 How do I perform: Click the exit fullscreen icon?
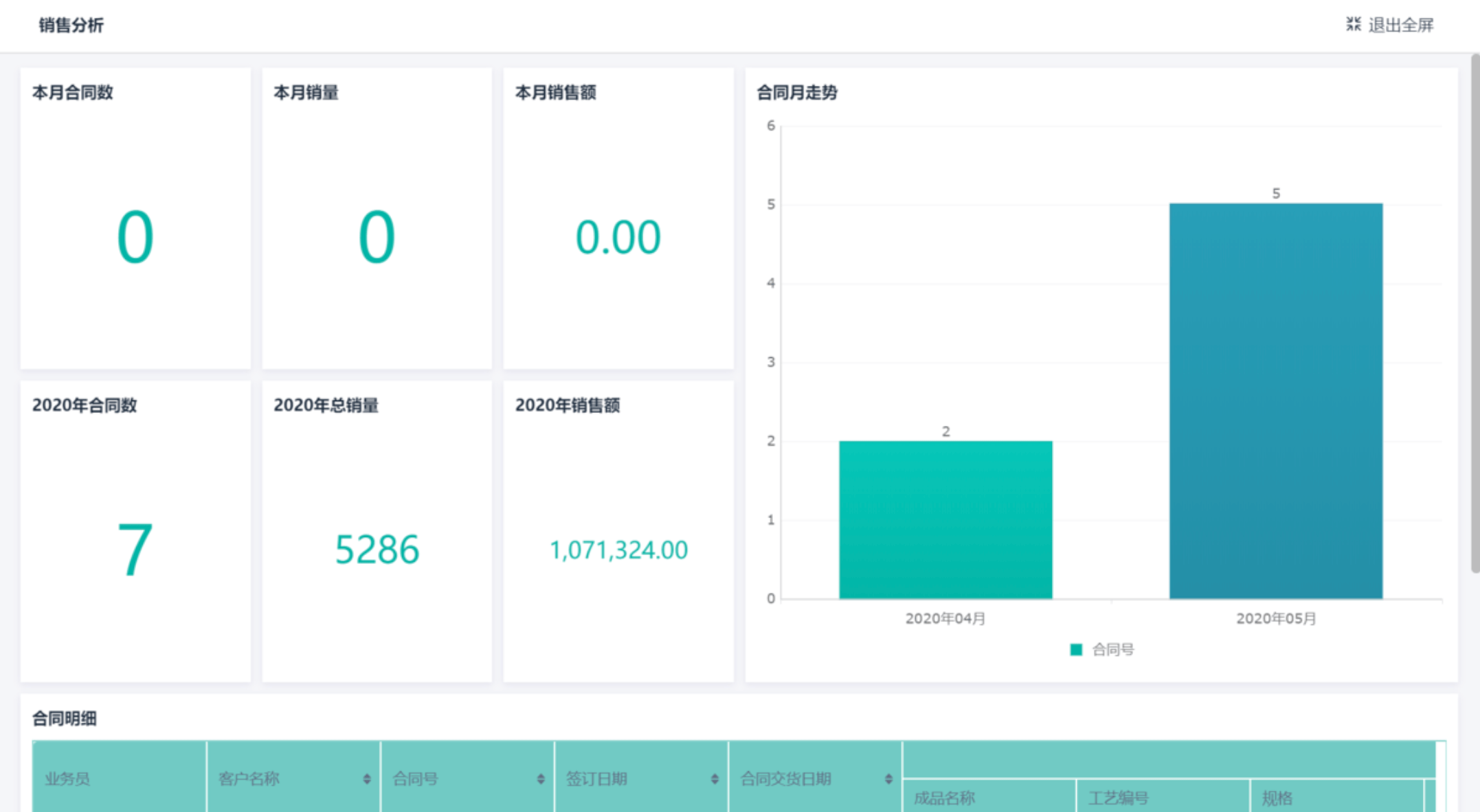[1353, 25]
